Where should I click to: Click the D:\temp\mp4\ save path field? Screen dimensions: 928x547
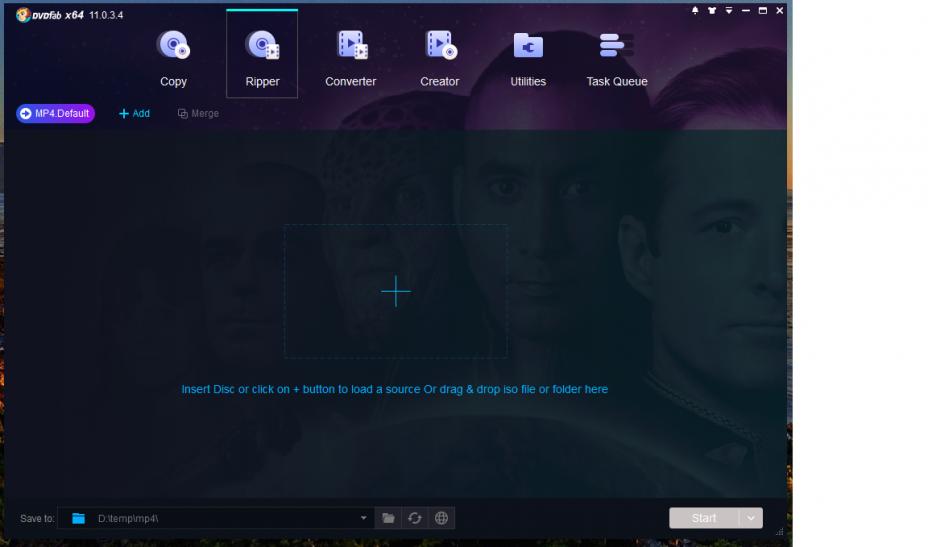pos(216,518)
